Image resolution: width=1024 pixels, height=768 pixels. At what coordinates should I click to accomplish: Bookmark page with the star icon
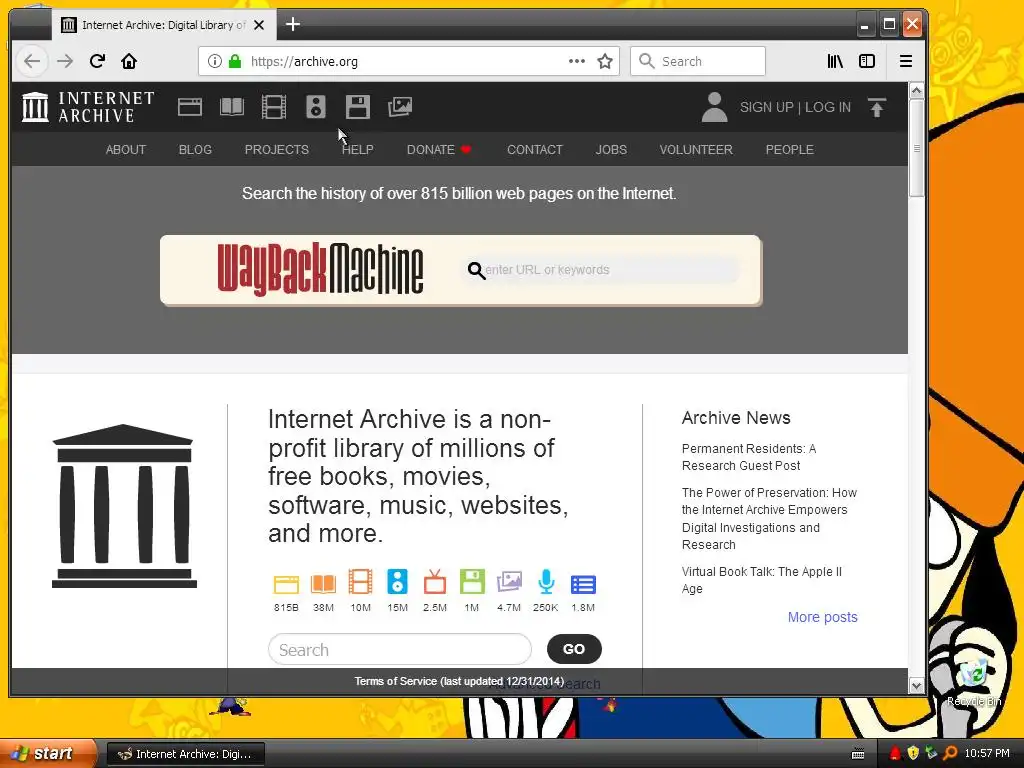coord(605,61)
